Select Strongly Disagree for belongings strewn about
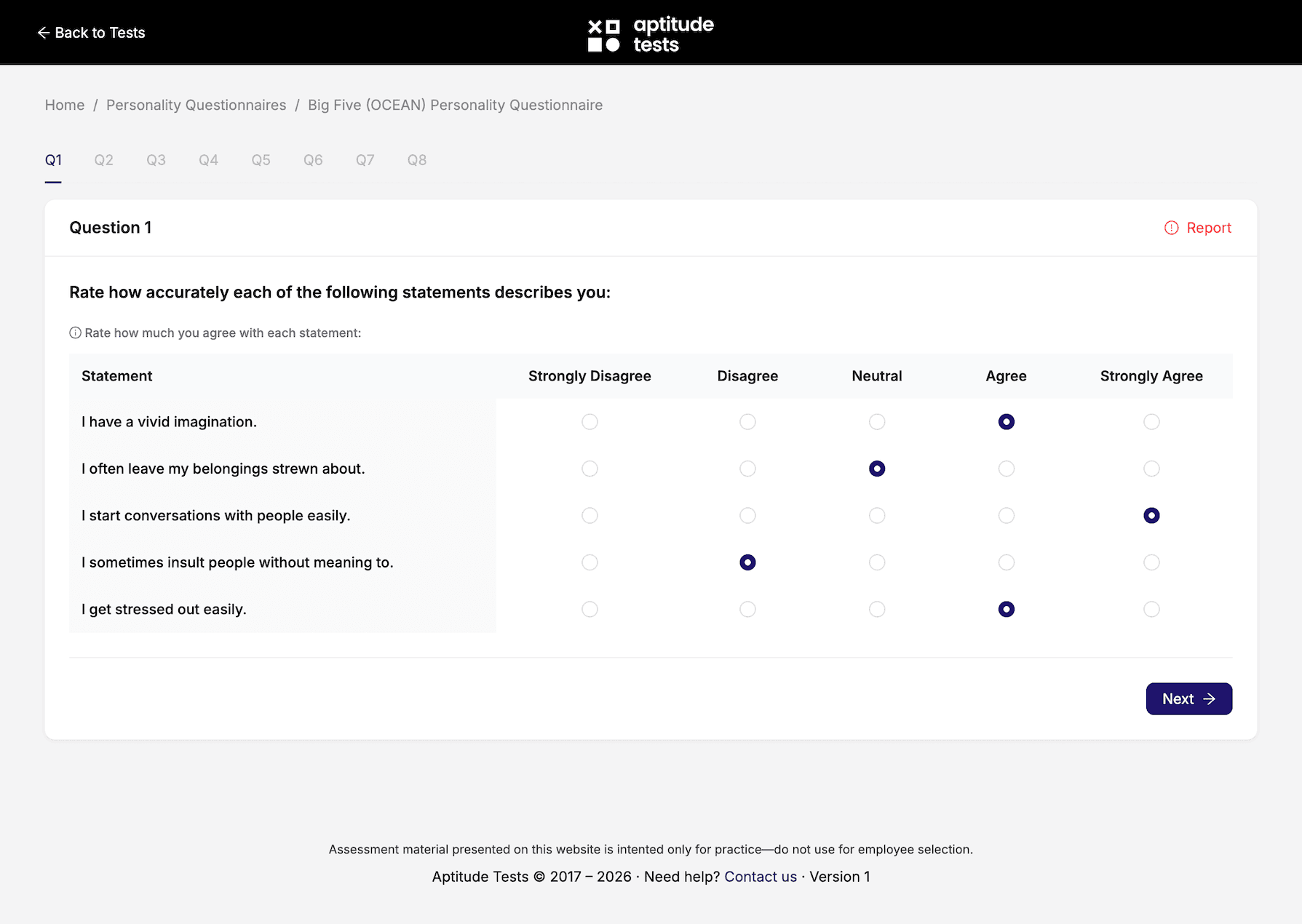The image size is (1302, 924). click(x=590, y=469)
